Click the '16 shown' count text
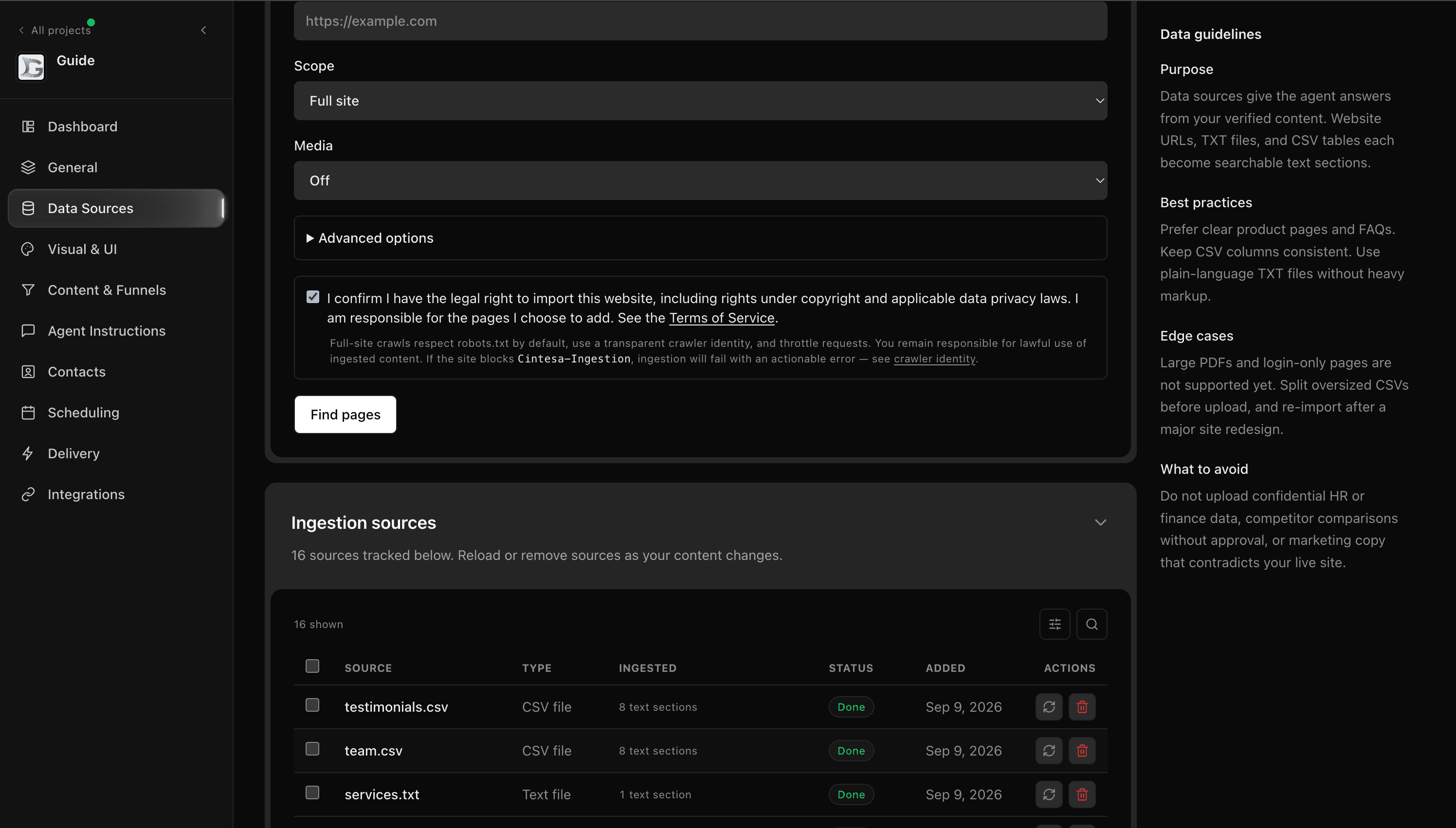The image size is (1456, 828). point(318,625)
